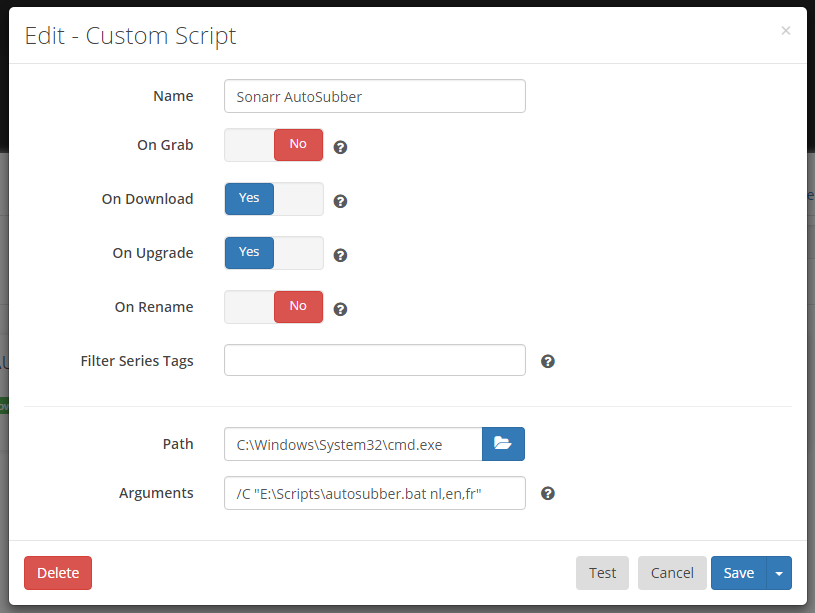The width and height of the screenshot is (815, 613).
Task: Click the help icon beside On Download
Action: [340, 201]
